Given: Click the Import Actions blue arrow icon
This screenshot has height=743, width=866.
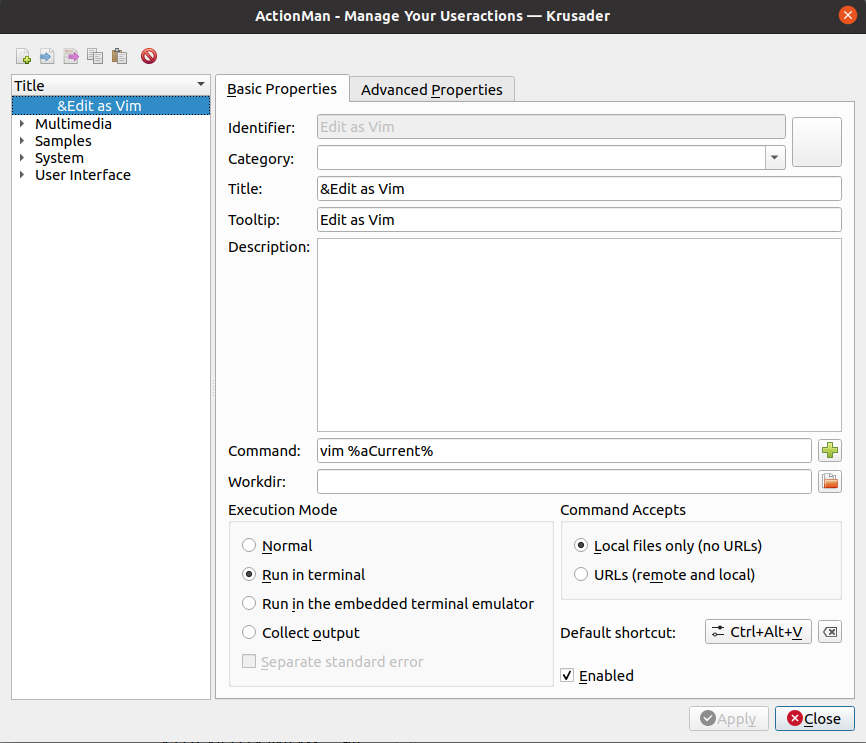Looking at the screenshot, I should (x=47, y=56).
